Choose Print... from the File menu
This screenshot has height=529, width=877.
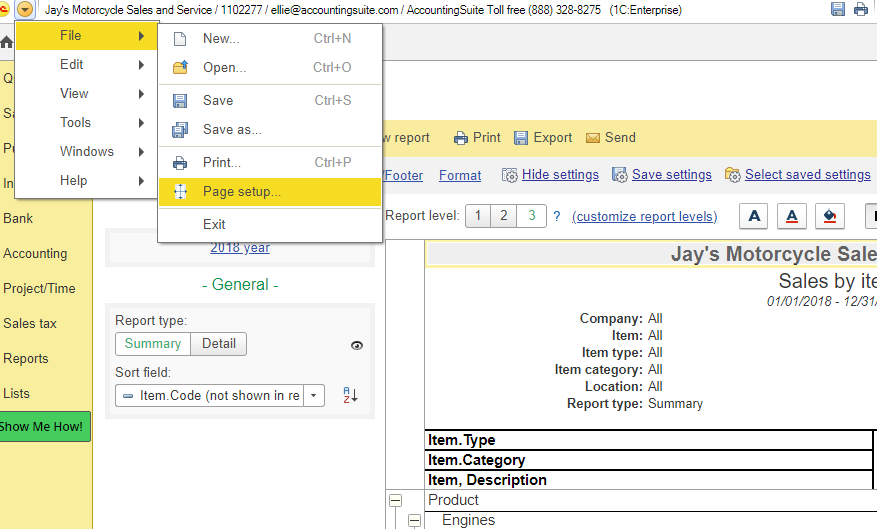point(270,163)
